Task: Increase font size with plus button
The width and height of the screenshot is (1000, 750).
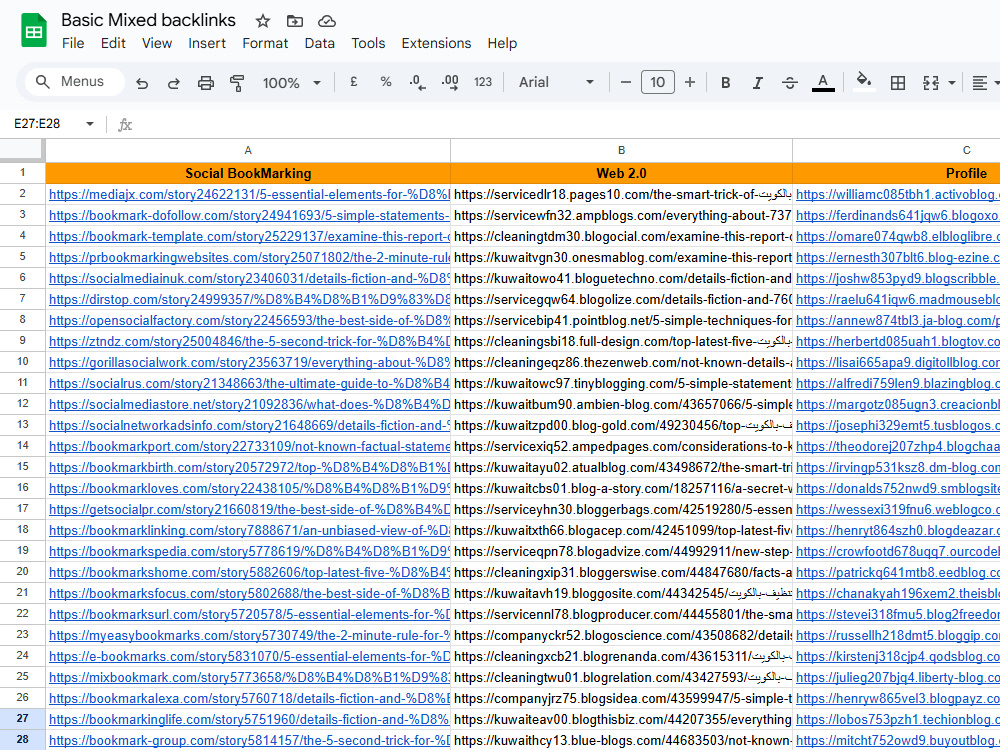Action: (x=689, y=82)
